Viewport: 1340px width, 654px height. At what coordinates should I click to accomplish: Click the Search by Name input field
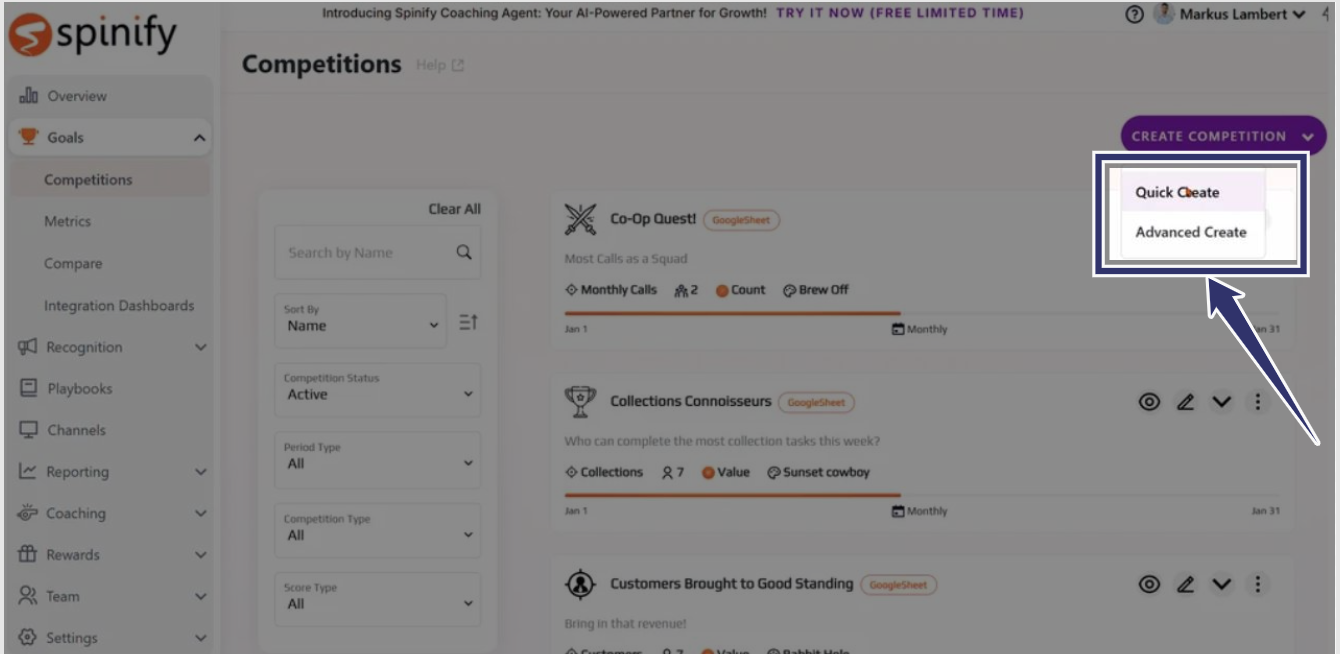(x=378, y=252)
